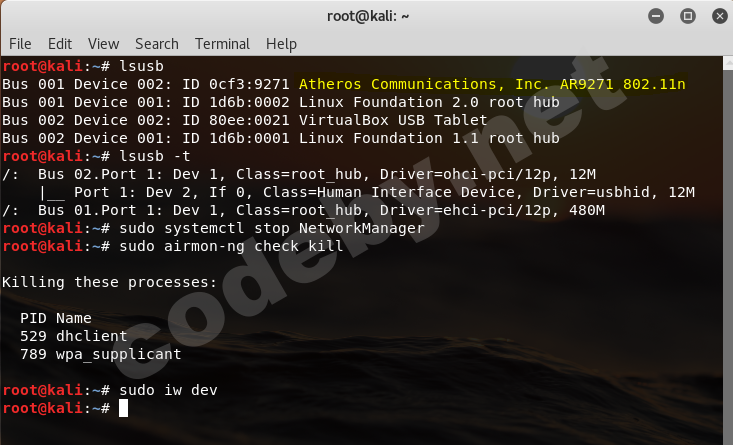
Task: Click the 'sudo airmon-ng check kill' command
Action: [231, 246]
